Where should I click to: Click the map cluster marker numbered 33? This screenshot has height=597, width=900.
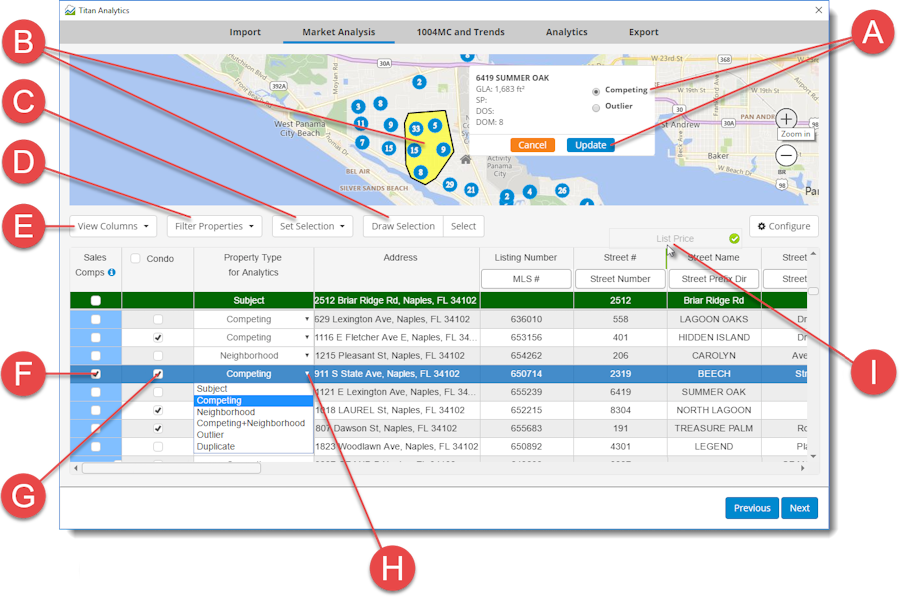[x=416, y=129]
